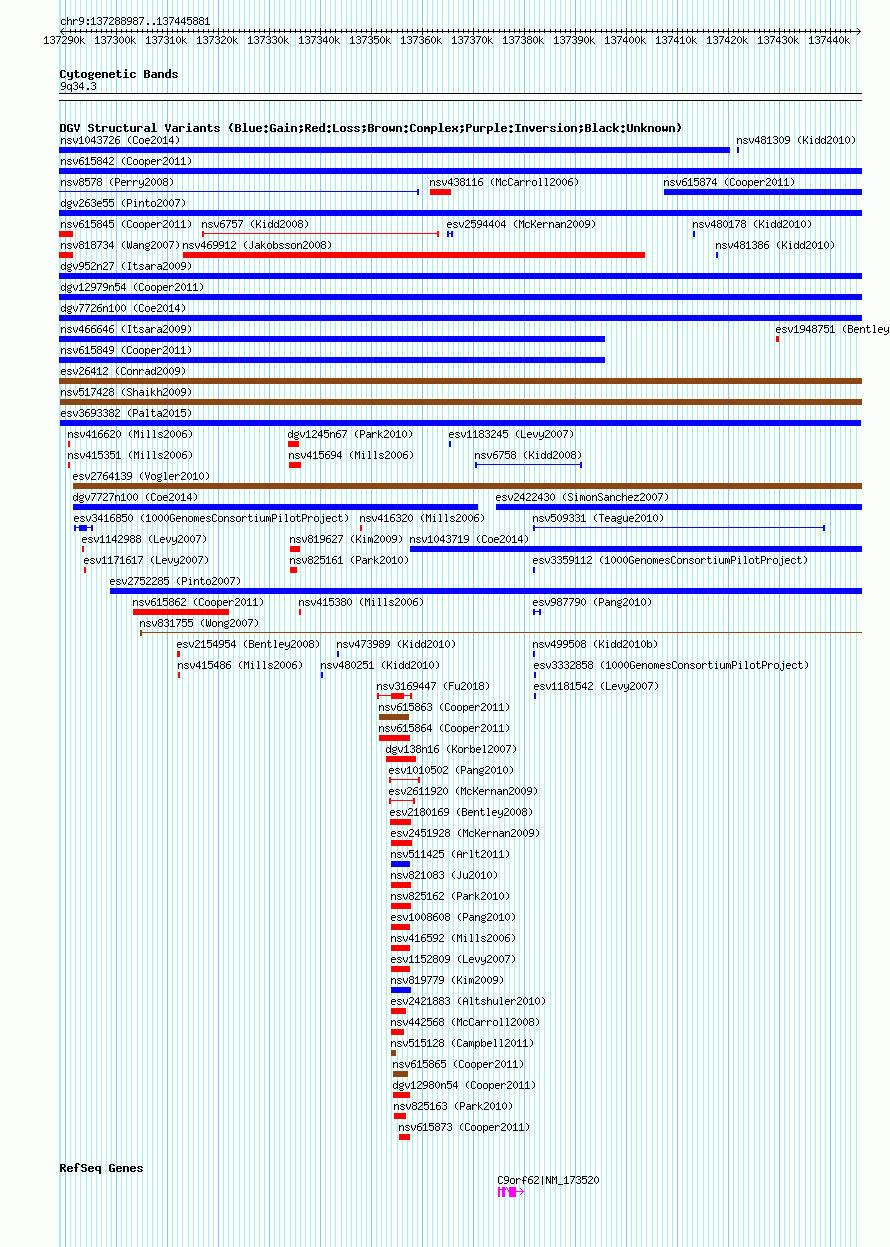Open nsv473989 (Kidd2010) variant
This screenshot has width=890, height=1247.
point(396,645)
